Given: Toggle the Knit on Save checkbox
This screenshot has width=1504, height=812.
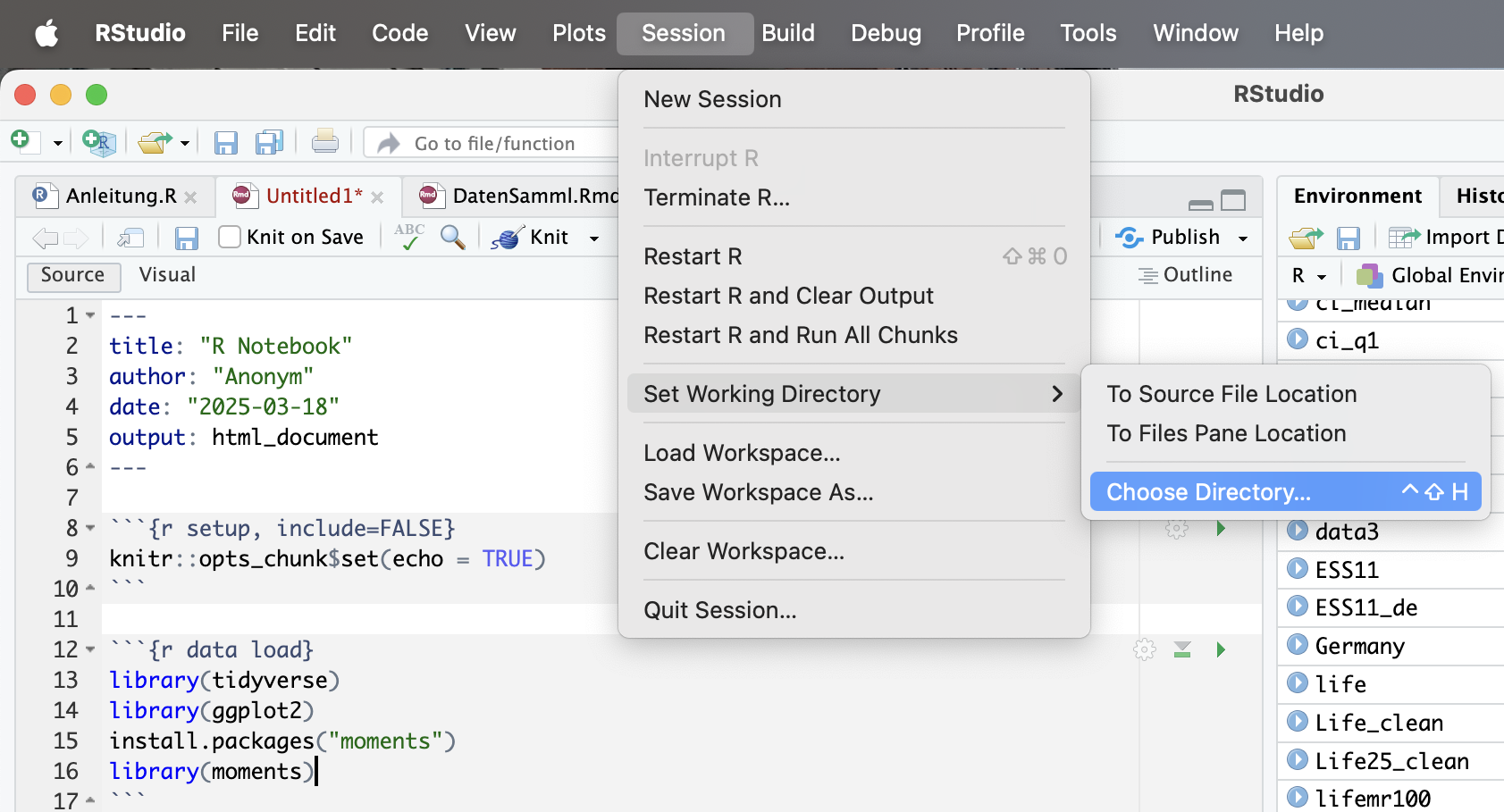Looking at the screenshot, I should 230,237.
